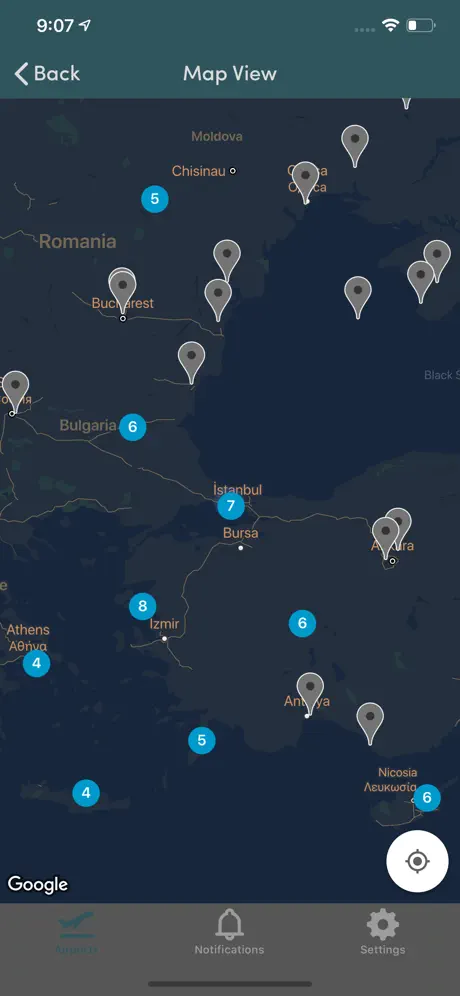Expand the cluster of 4 on Crete

coord(86,793)
